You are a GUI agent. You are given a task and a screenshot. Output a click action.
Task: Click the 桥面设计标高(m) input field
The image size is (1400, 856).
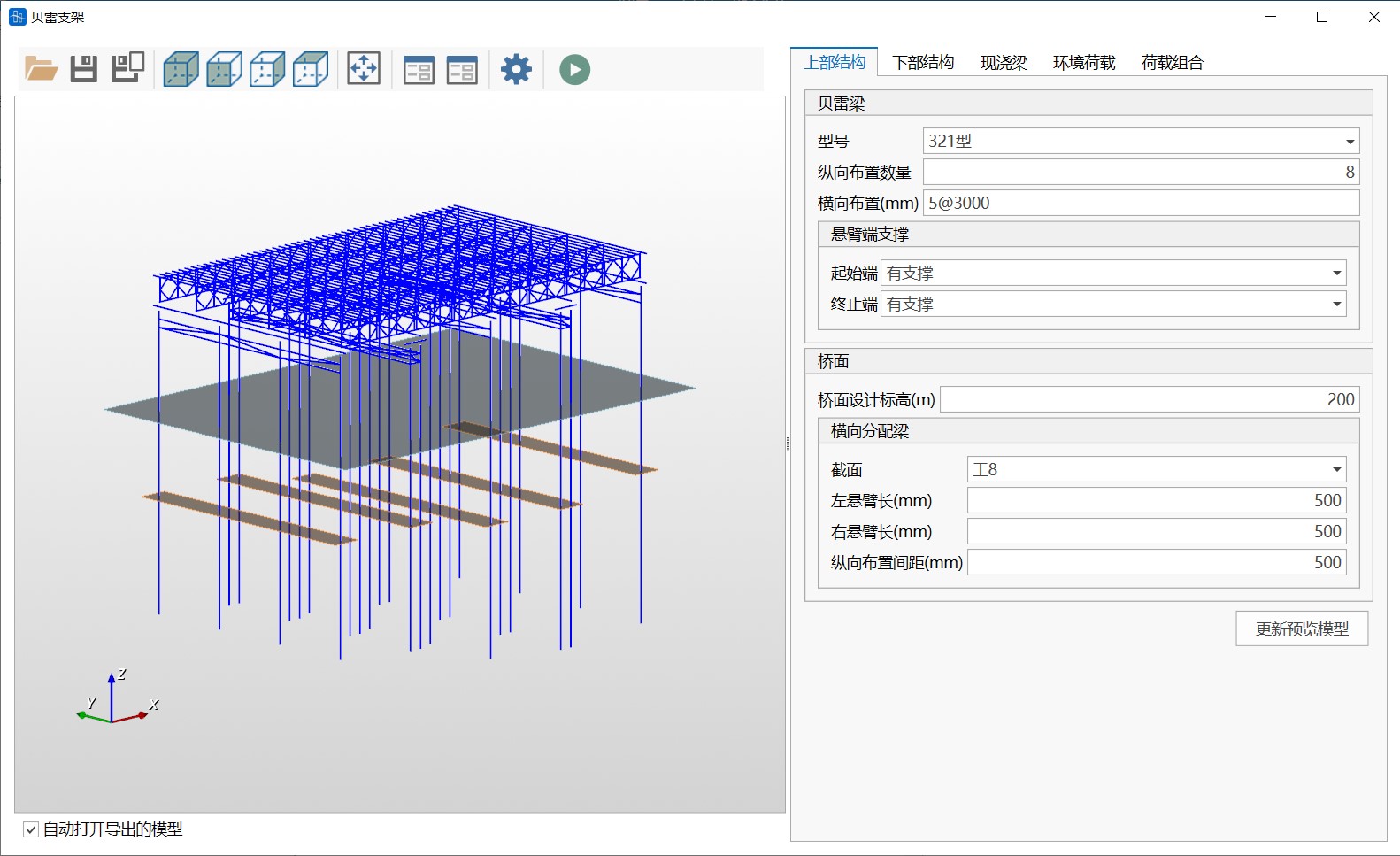coord(1150,399)
